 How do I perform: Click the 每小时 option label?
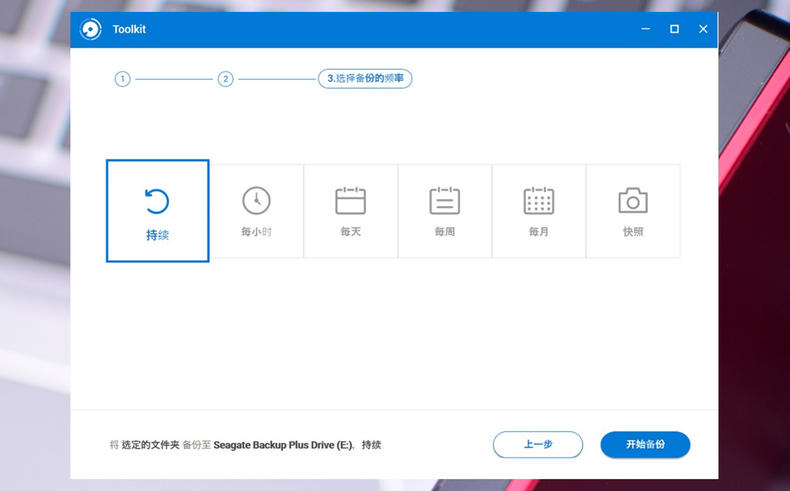click(256, 232)
